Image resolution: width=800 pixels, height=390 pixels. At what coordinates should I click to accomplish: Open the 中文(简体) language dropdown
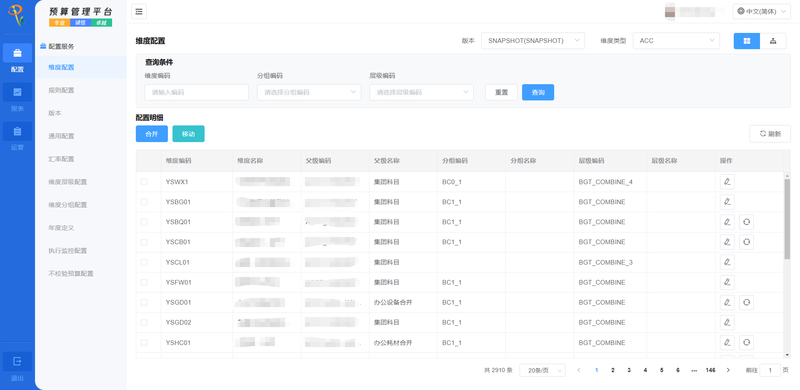[762, 11]
